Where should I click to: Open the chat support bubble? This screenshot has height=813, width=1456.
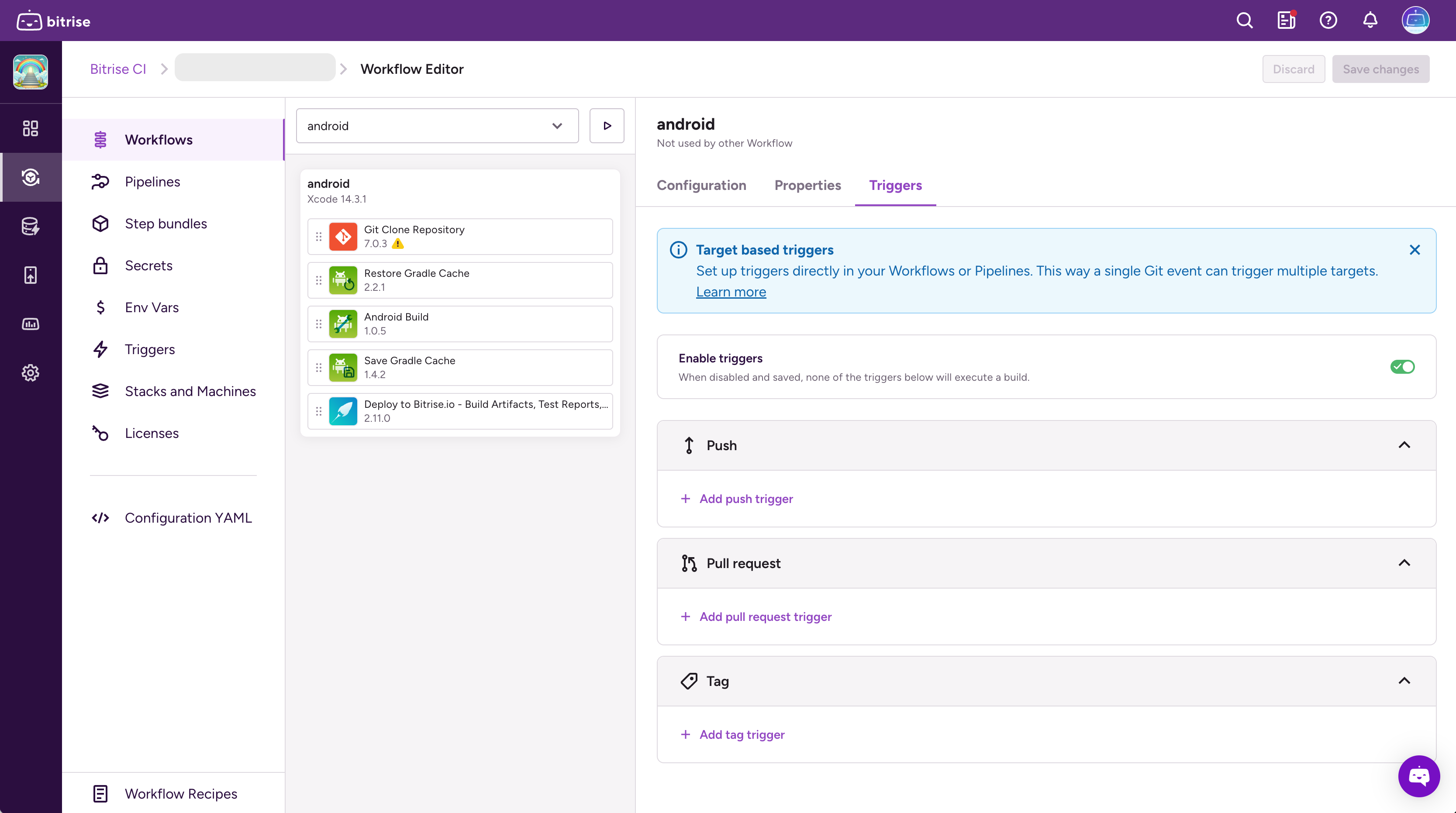point(1419,776)
